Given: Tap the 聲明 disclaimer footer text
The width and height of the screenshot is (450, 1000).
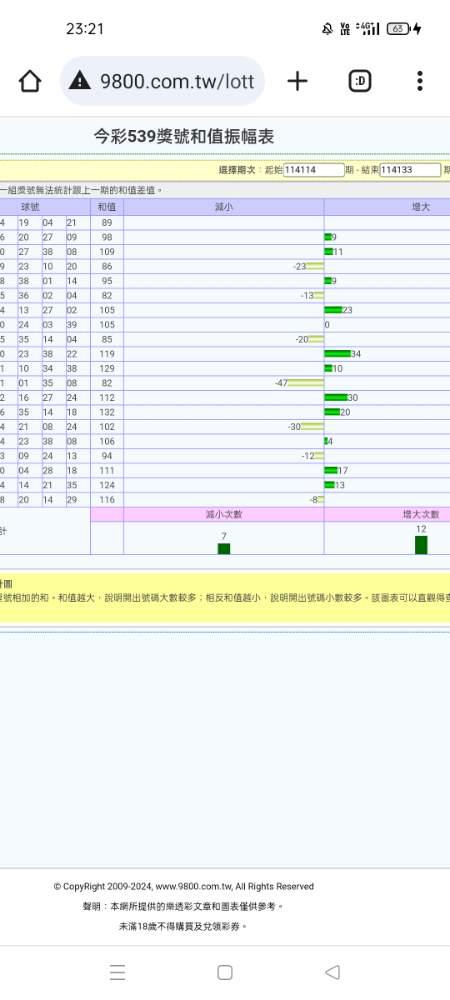Looking at the screenshot, I should (x=184, y=906).
